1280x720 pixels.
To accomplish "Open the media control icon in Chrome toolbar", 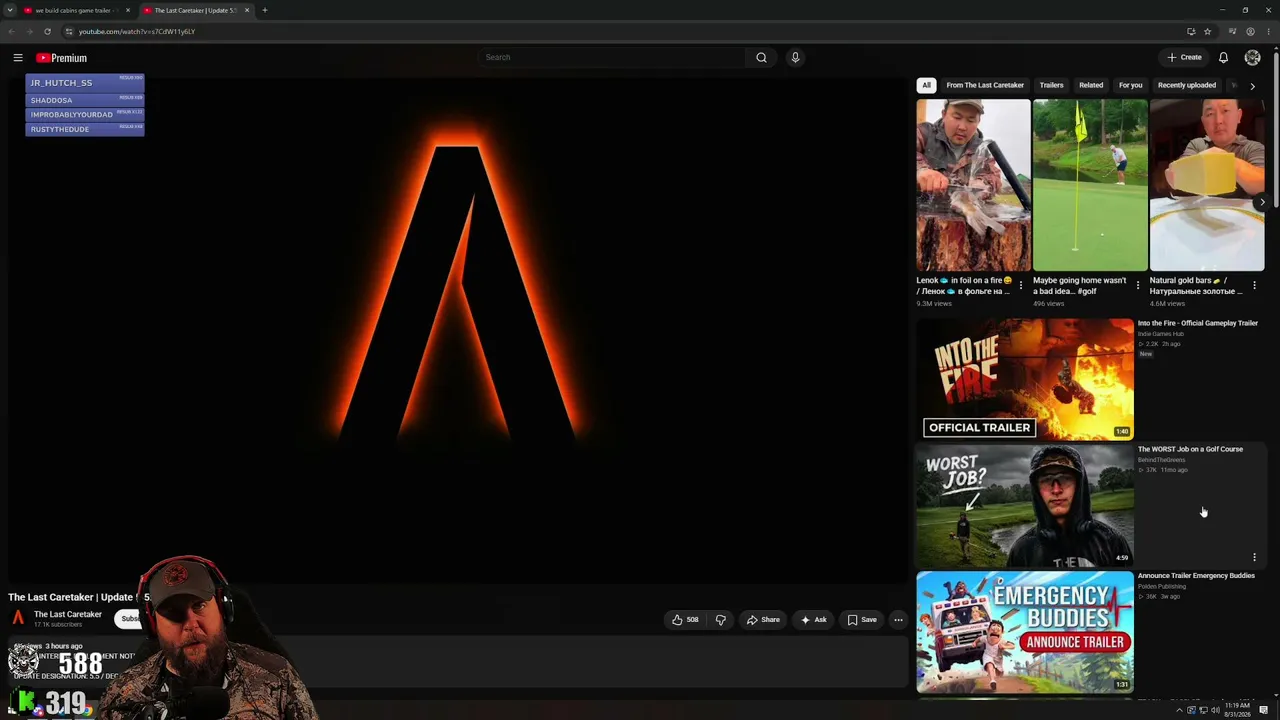I will pos(1232,31).
